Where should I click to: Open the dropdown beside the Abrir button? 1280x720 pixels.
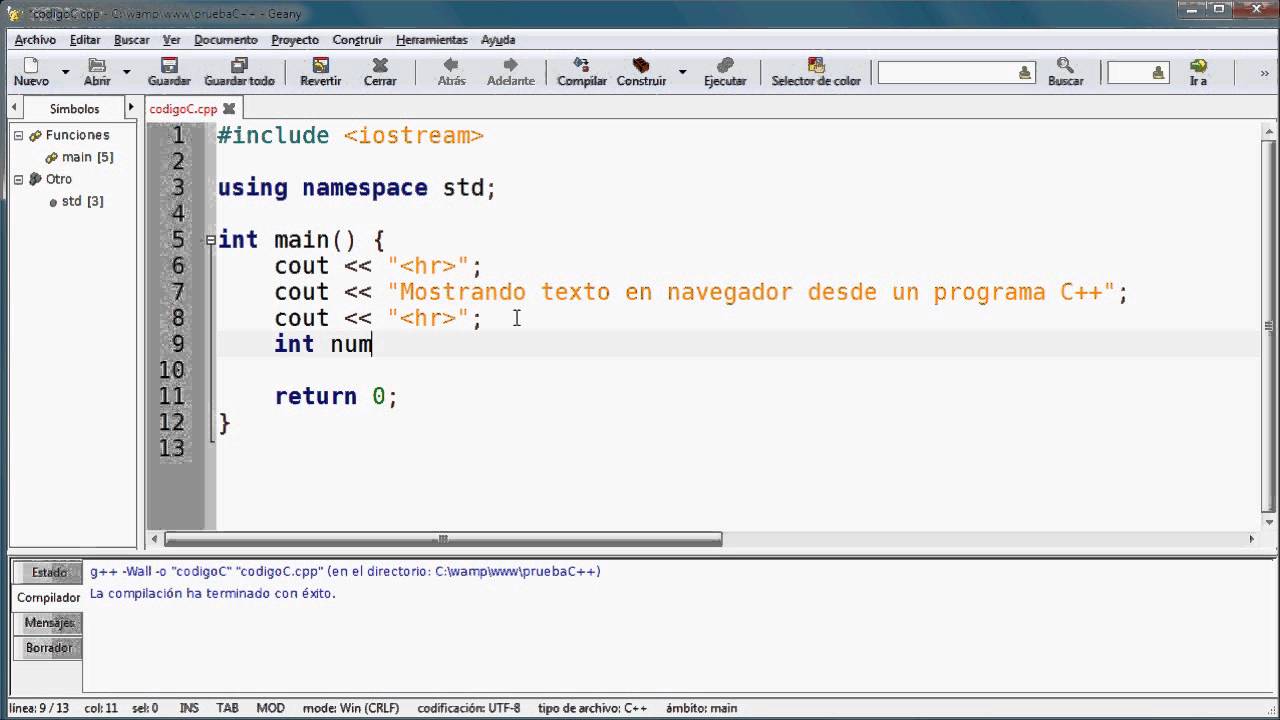tap(125, 70)
